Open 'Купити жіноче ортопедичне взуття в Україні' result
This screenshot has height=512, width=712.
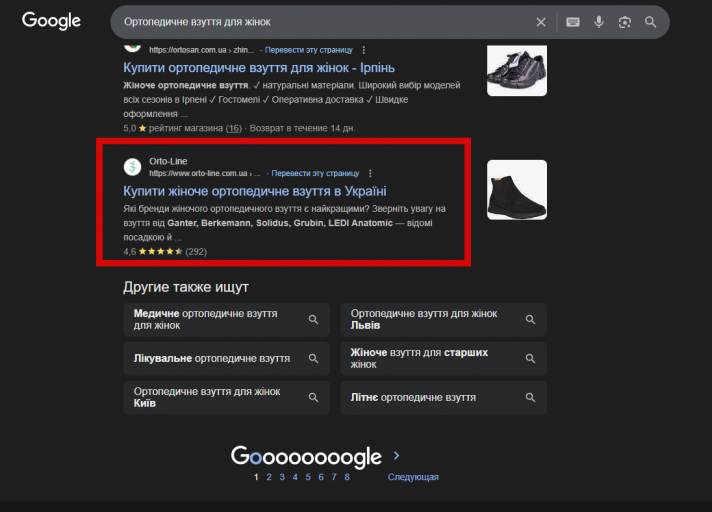(255, 191)
